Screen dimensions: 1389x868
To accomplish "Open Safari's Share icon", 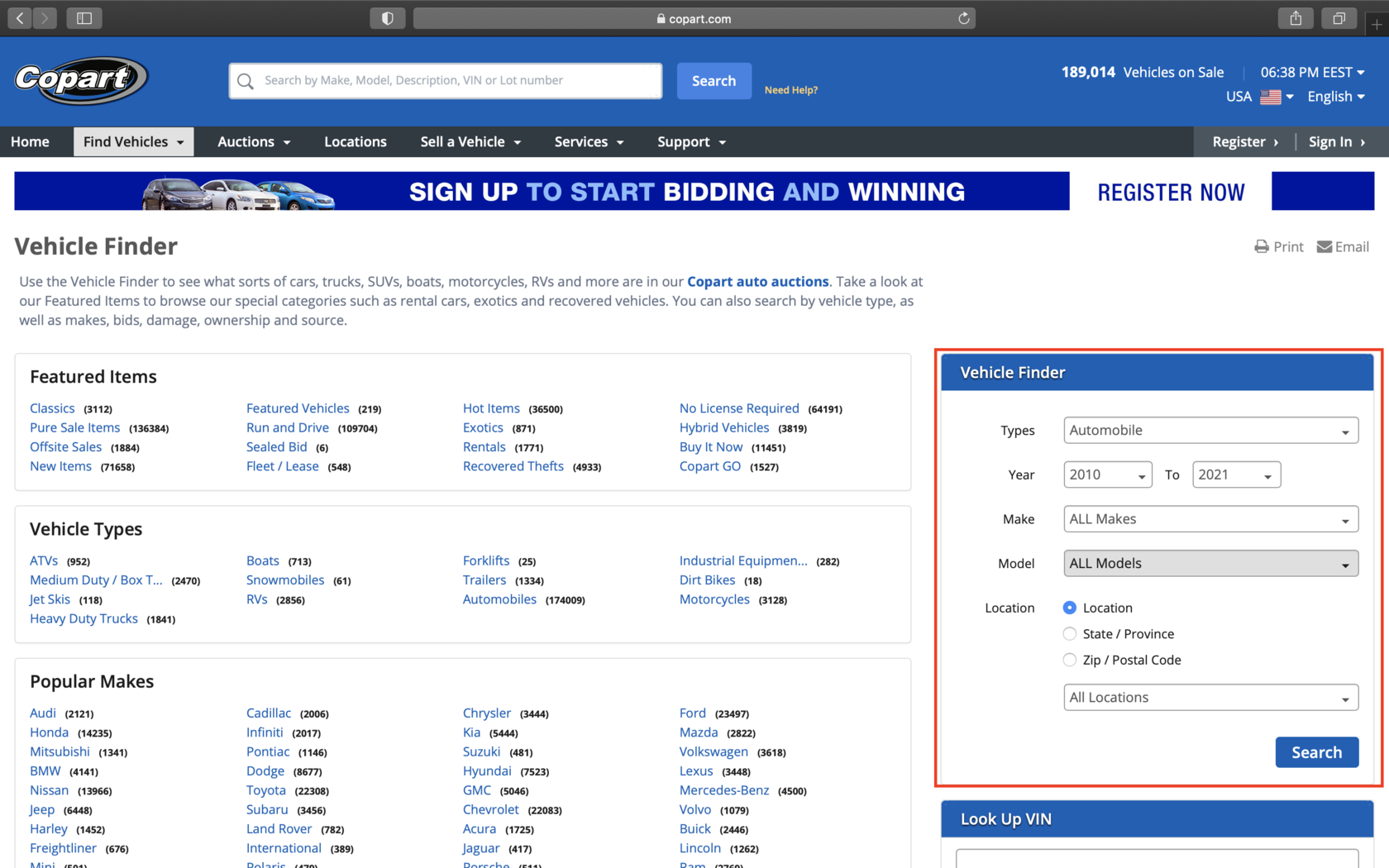I will (1296, 18).
